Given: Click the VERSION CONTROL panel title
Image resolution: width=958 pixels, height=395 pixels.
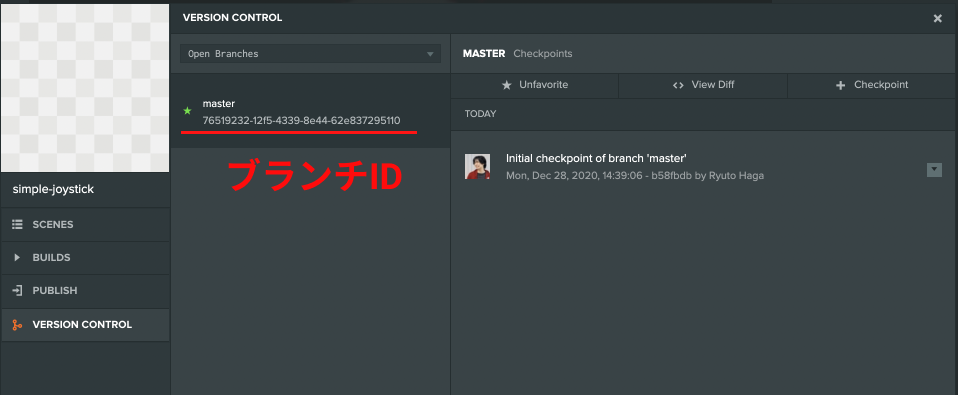Looking at the screenshot, I should pyautogui.click(x=232, y=18).
